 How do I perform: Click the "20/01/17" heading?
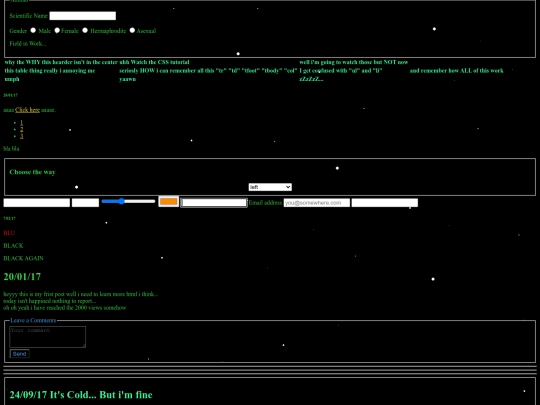tap(22, 277)
